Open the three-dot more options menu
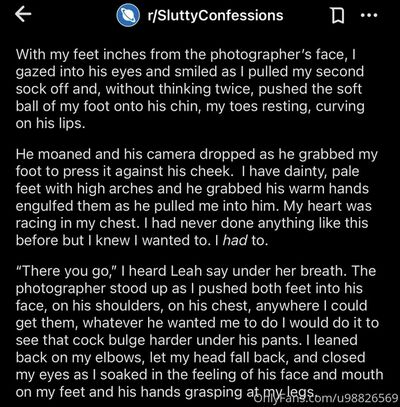Screen dimensions: 400x407 click(369, 15)
